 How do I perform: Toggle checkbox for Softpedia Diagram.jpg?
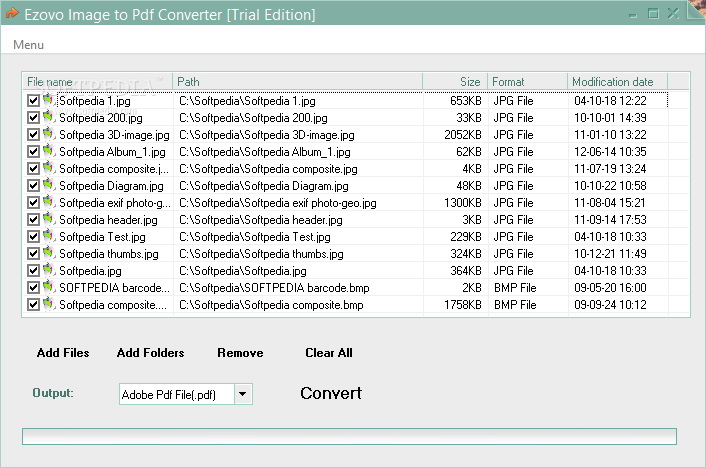coord(33,186)
